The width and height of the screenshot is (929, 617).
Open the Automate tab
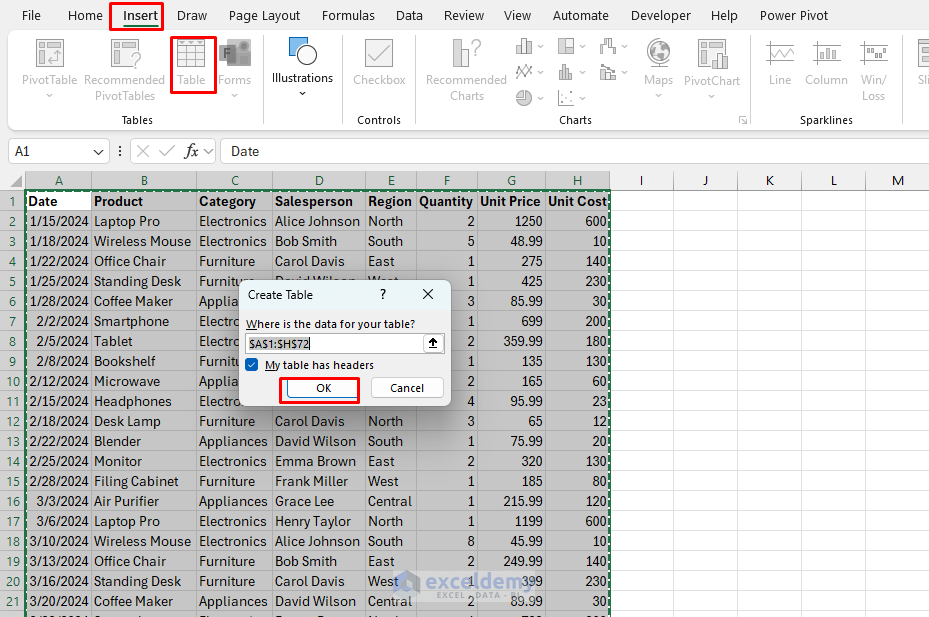point(581,15)
